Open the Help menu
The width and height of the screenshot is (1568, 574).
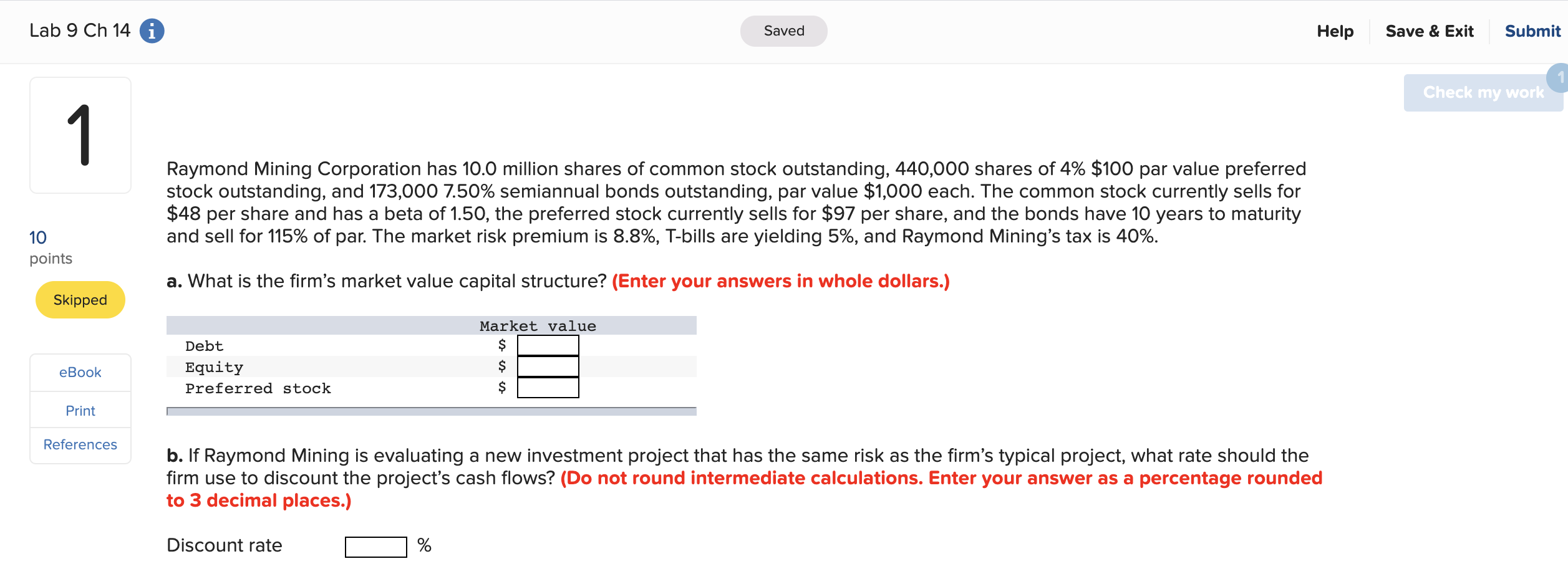coord(1335,31)
